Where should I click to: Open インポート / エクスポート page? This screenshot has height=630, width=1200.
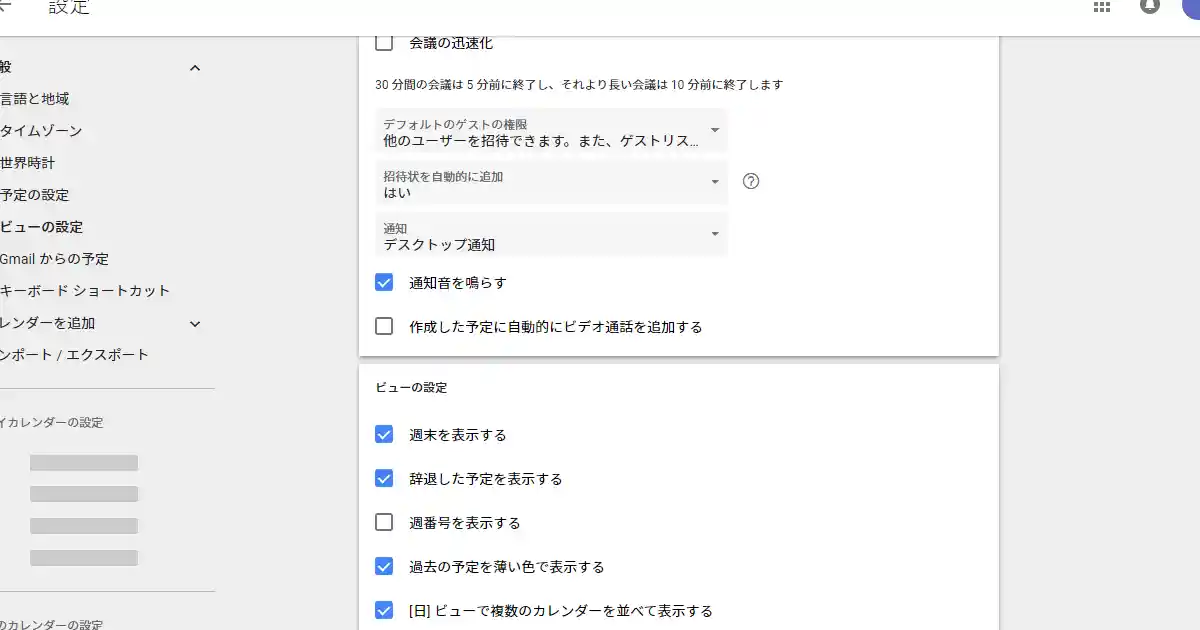coord(74,355)
